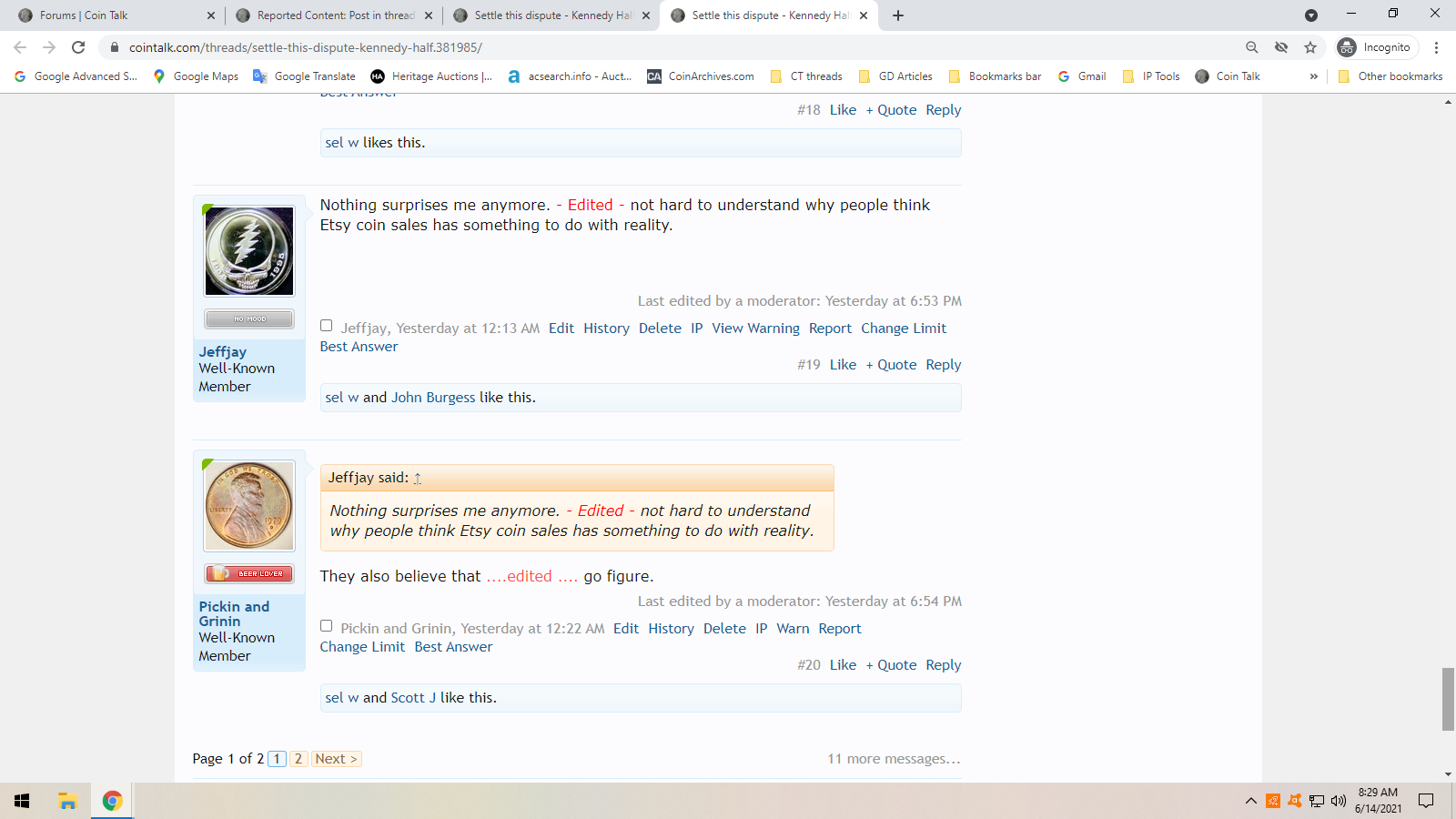Go to the Next page of the thread
This screenshot has width=1456, height=819.
pyautogui.click(x=336, y=759)
